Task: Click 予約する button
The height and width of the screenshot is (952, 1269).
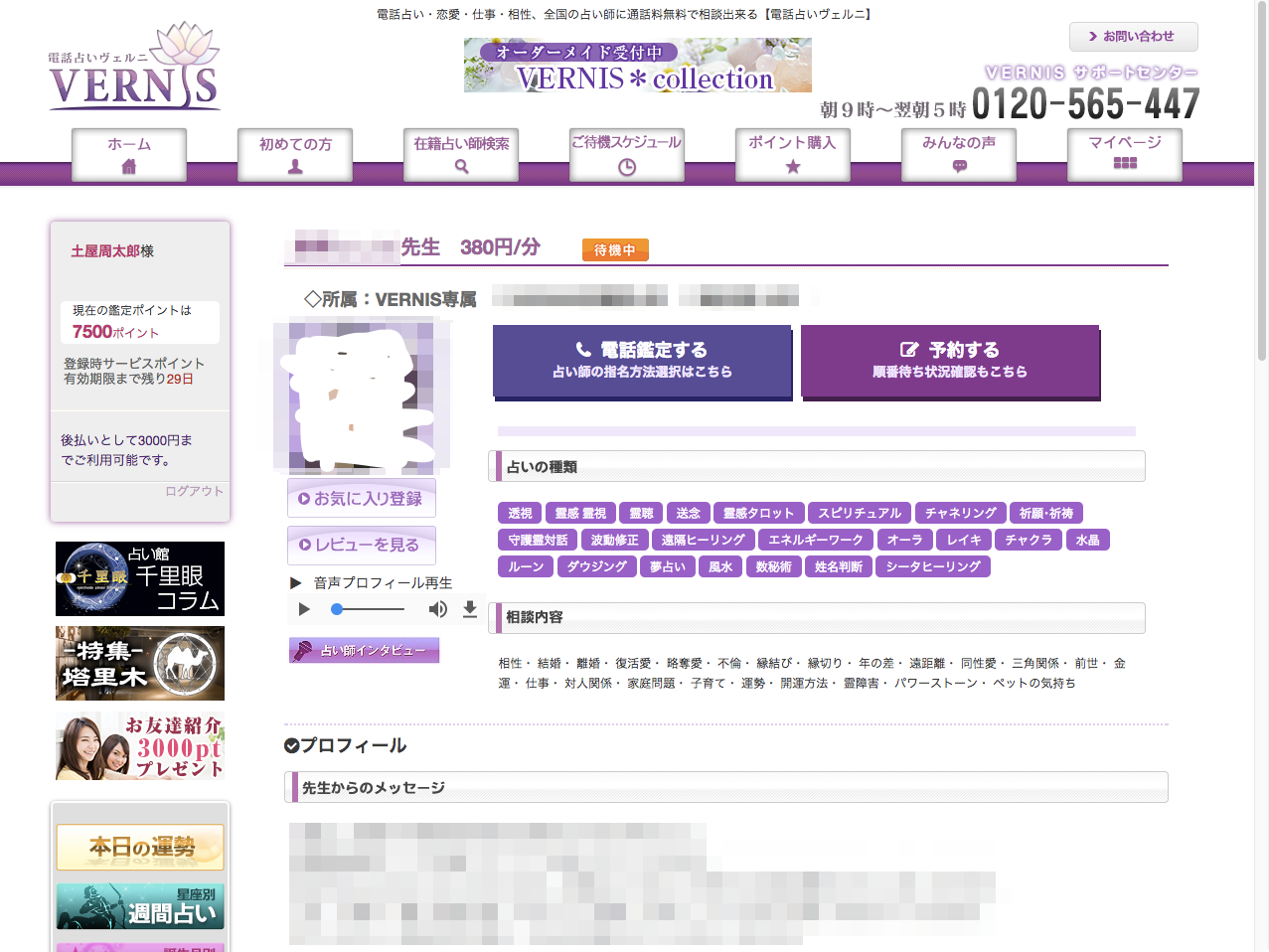Action: (950, 361)
